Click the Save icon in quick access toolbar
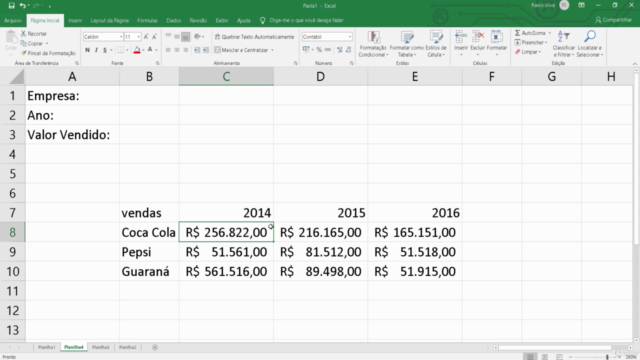The width and height of the screenshot is (640, 360). coord(11,6)
